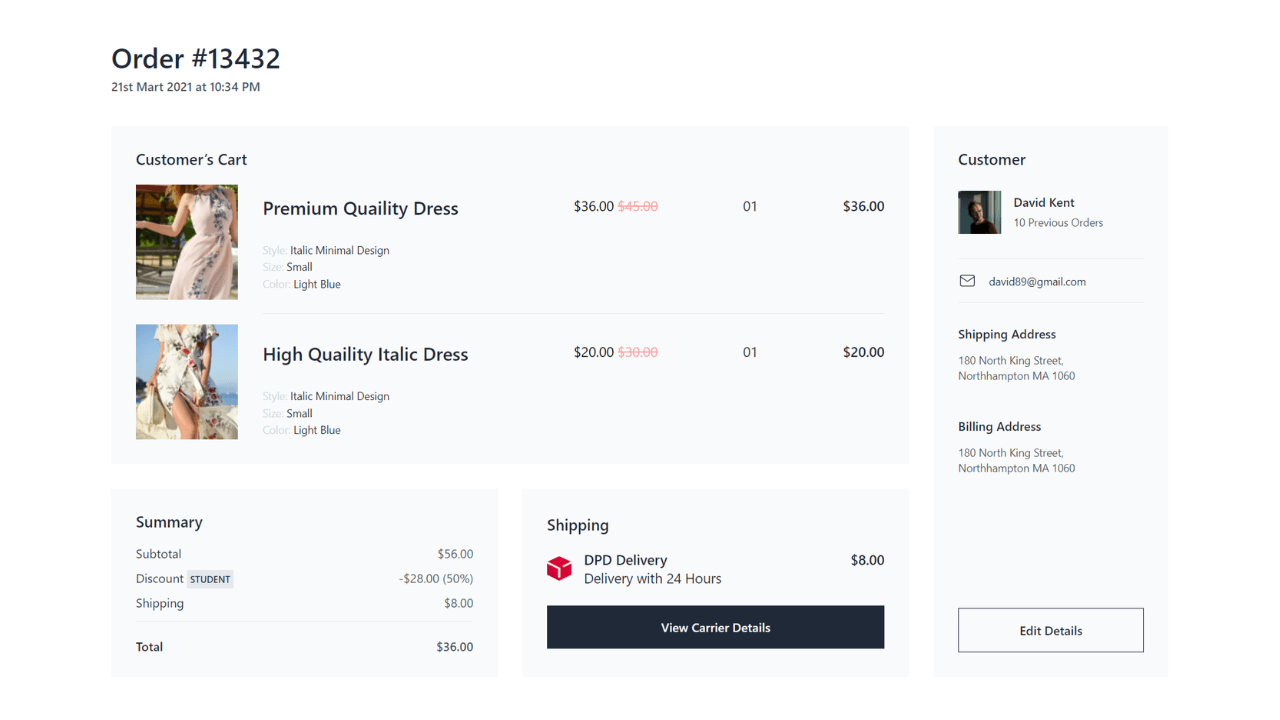Expand the Customer's Cart section
The height and width of the screenshot is (720, 1280).
pyautogui.click(x=191, y=159)
